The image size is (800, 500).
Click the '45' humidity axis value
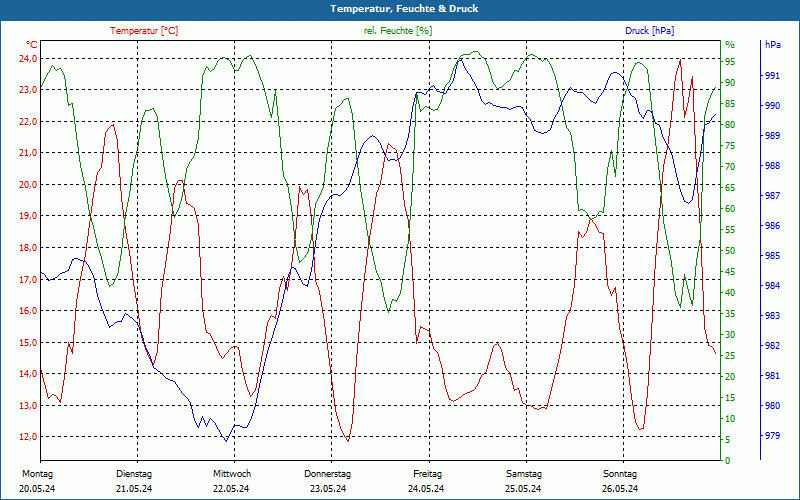731,272
